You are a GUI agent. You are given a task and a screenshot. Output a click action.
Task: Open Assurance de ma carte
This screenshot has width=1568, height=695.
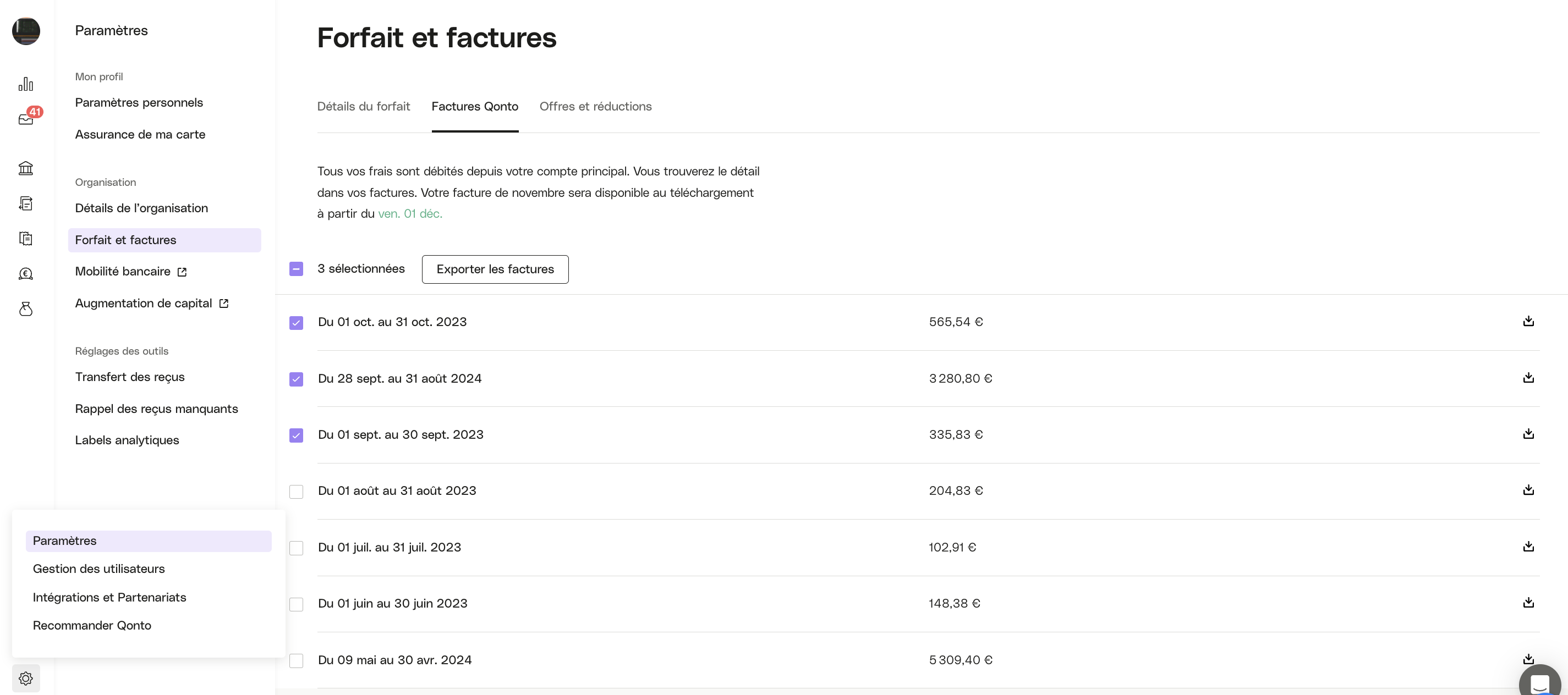click(140, 135)
